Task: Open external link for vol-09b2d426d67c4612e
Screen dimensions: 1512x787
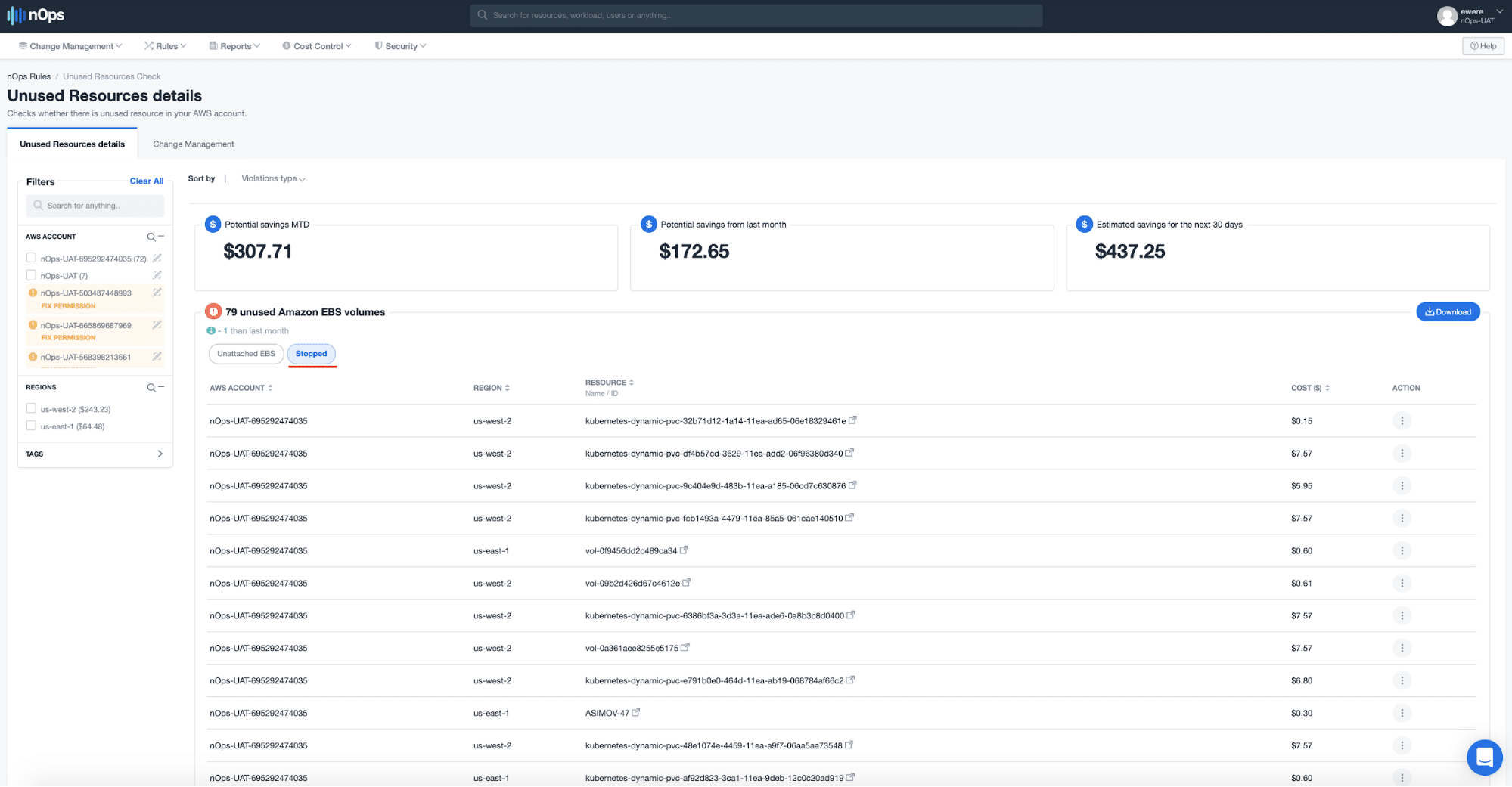Action: 687,583
